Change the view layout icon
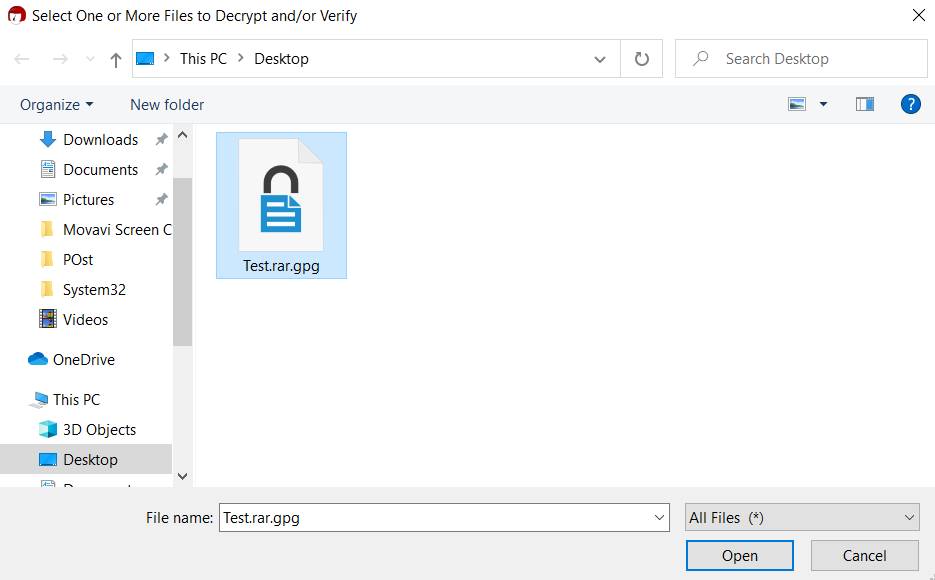 coord(797,104)
